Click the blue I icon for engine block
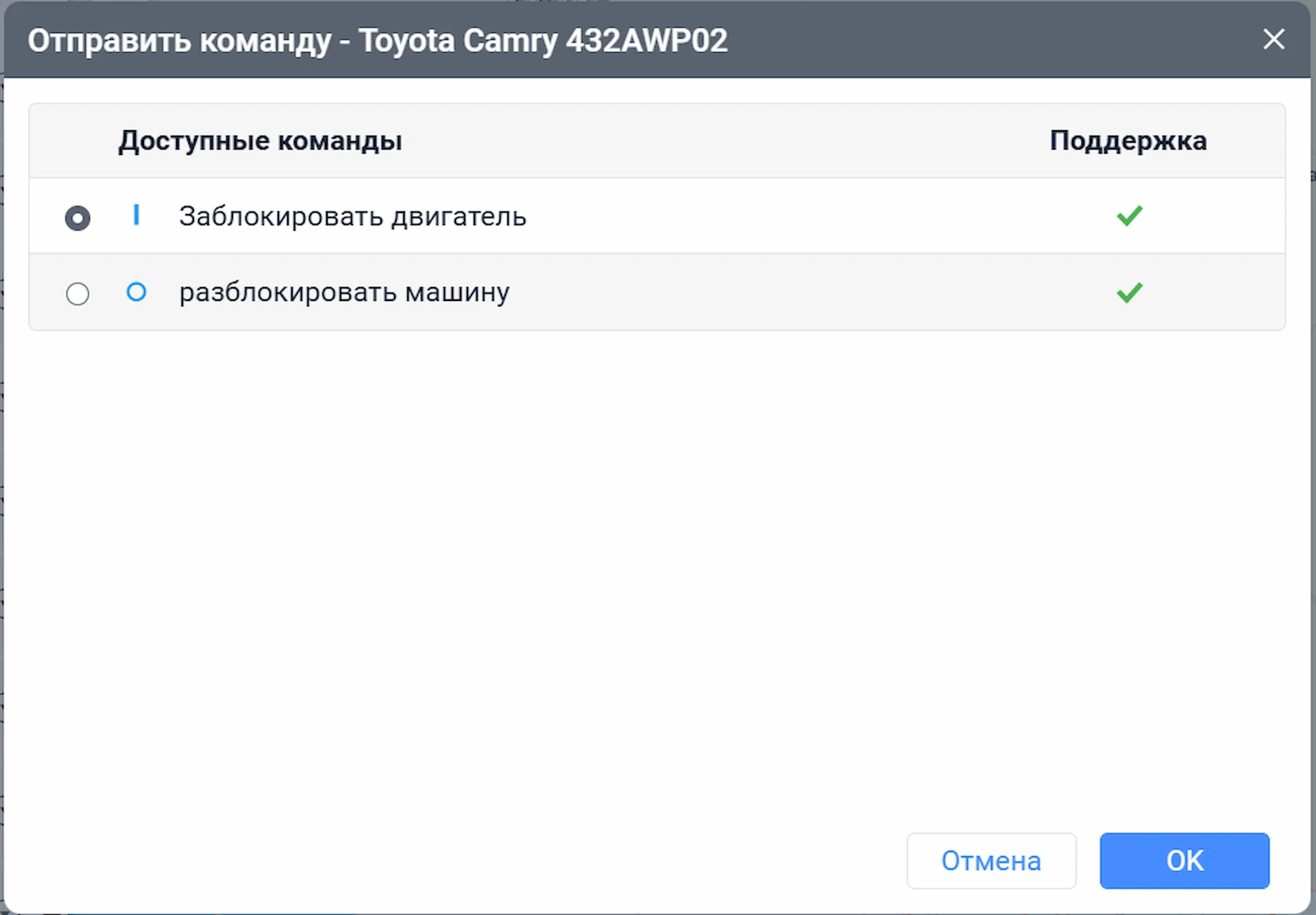This screenshot has width=1316, height=915. pyautogui.click(x=136, y=215)
